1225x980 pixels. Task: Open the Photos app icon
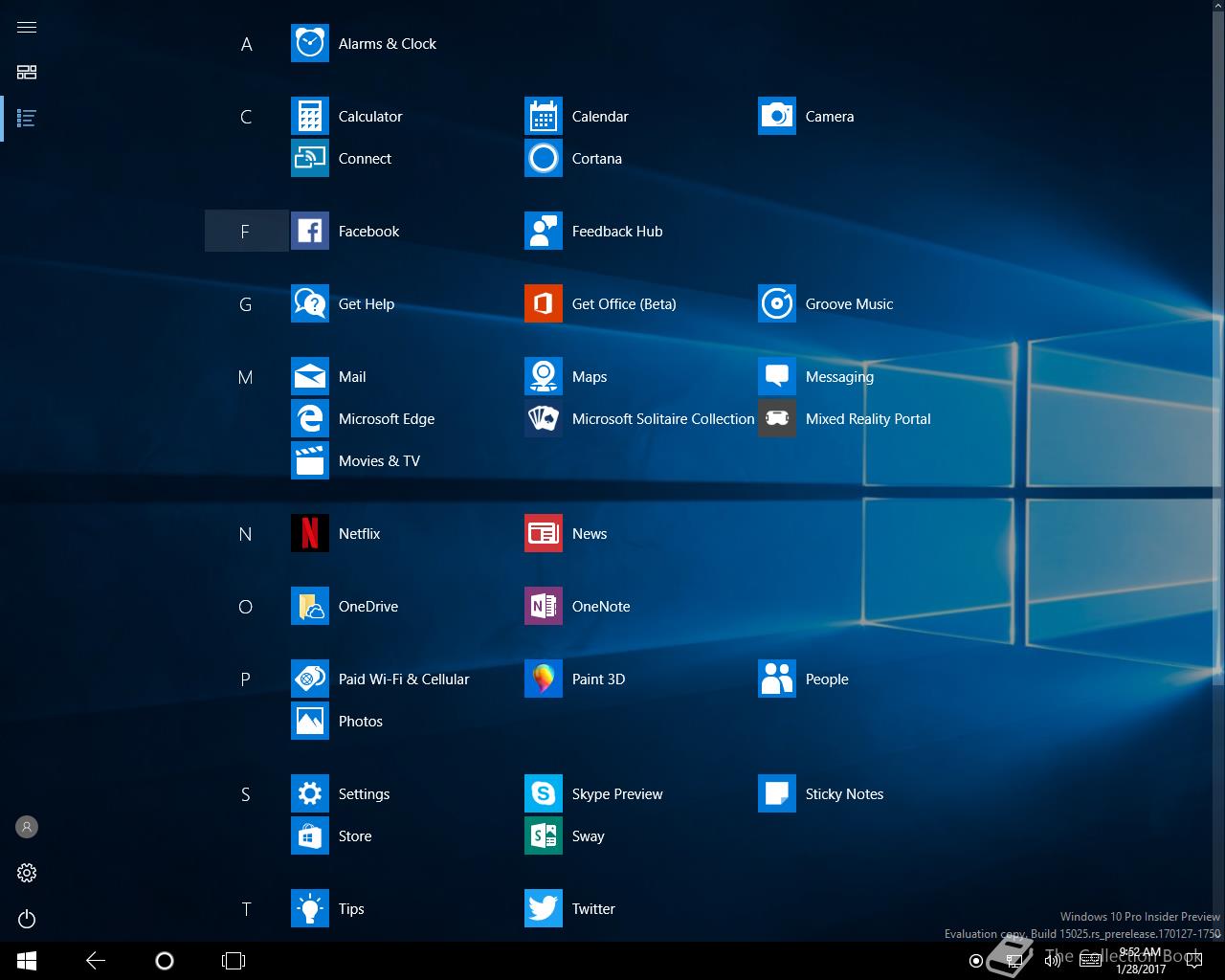(310, 722)
